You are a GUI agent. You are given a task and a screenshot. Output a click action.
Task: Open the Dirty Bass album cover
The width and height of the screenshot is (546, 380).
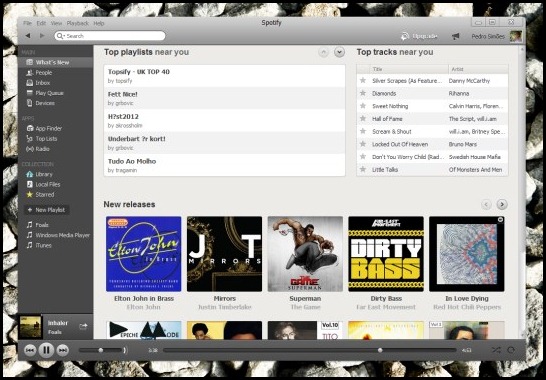point(386,254)
